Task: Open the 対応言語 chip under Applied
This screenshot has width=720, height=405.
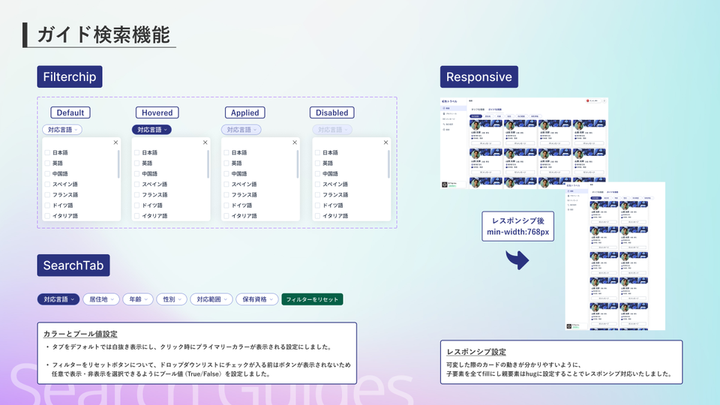Action: (x=242, y=130)
